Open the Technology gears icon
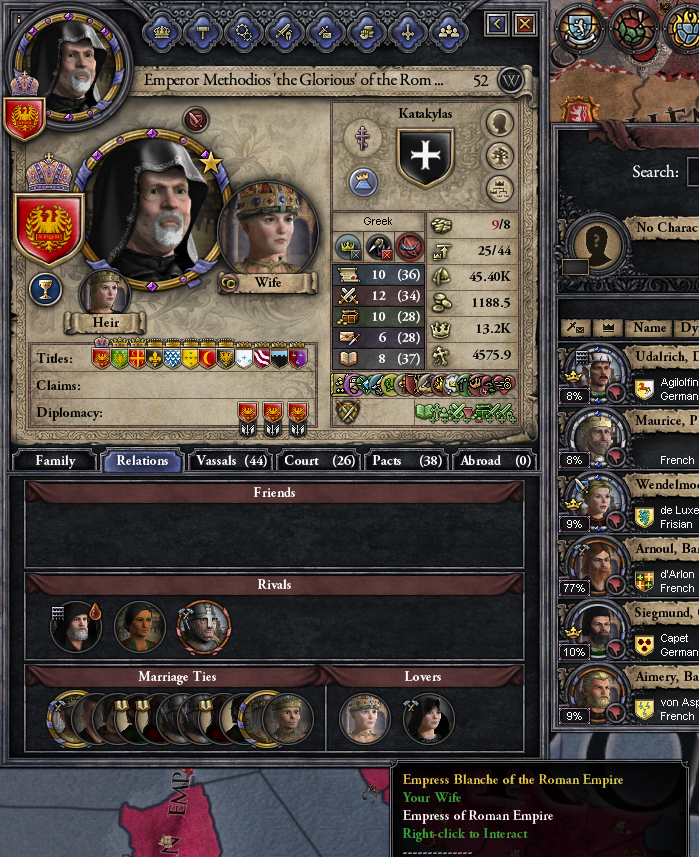 [244, 32]
